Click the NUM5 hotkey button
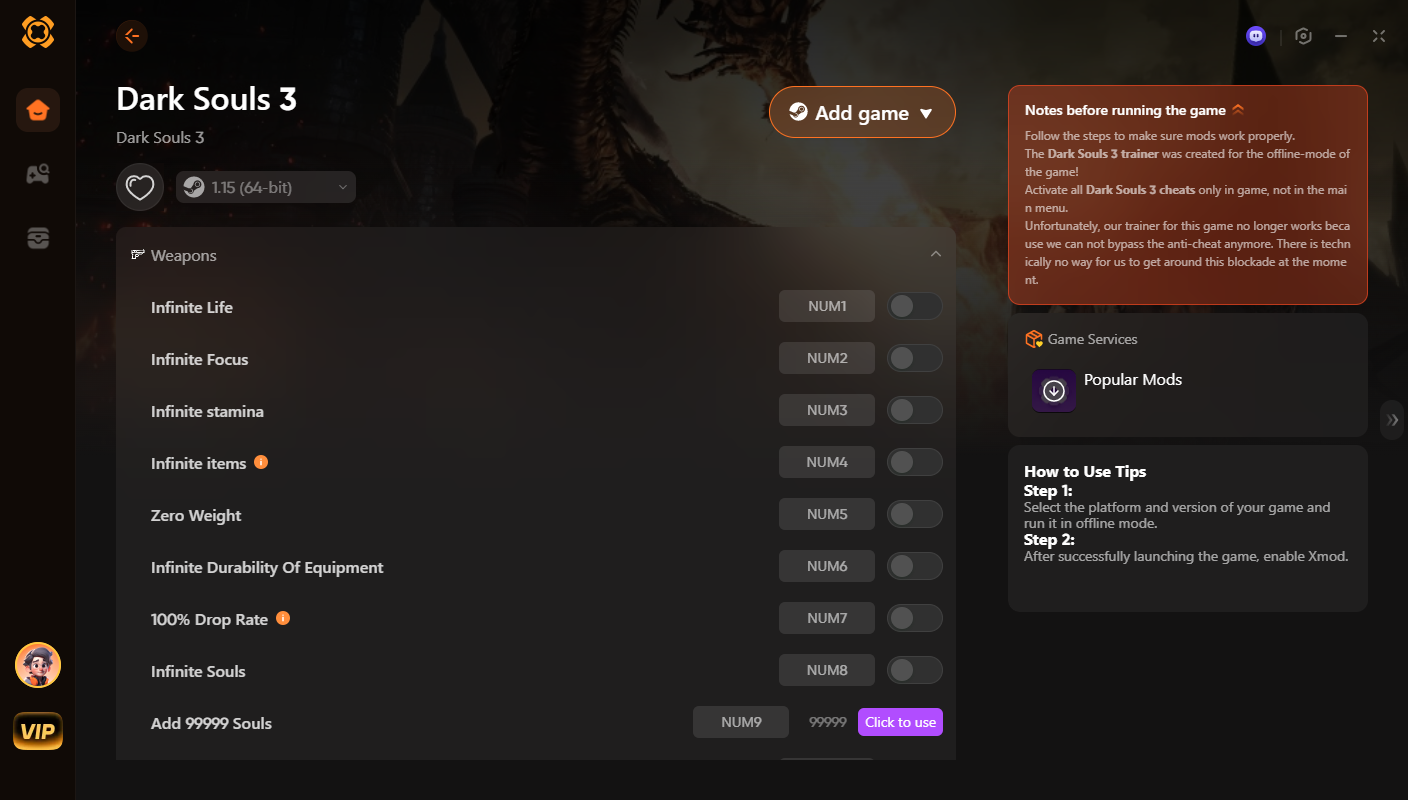 [x=827, y=514]
